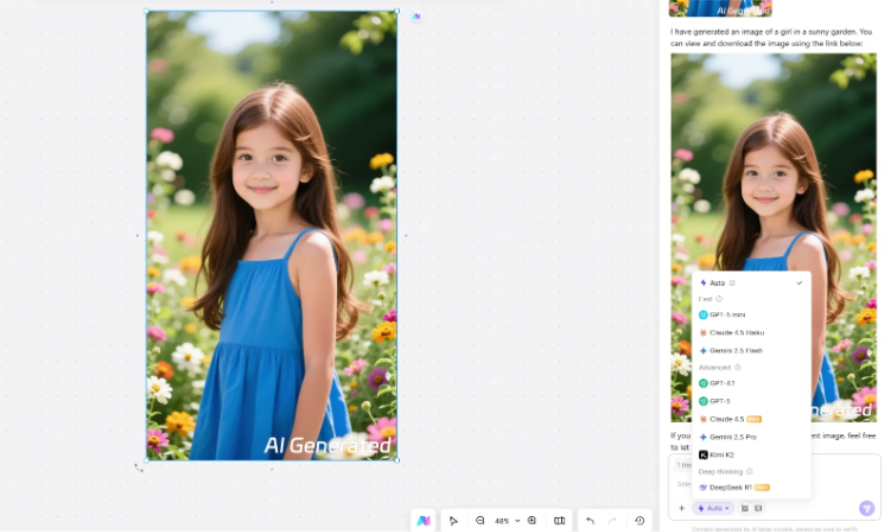Screen dimensions: 888x532
Task: Select the girl image on the canvas
Action: 271,235
